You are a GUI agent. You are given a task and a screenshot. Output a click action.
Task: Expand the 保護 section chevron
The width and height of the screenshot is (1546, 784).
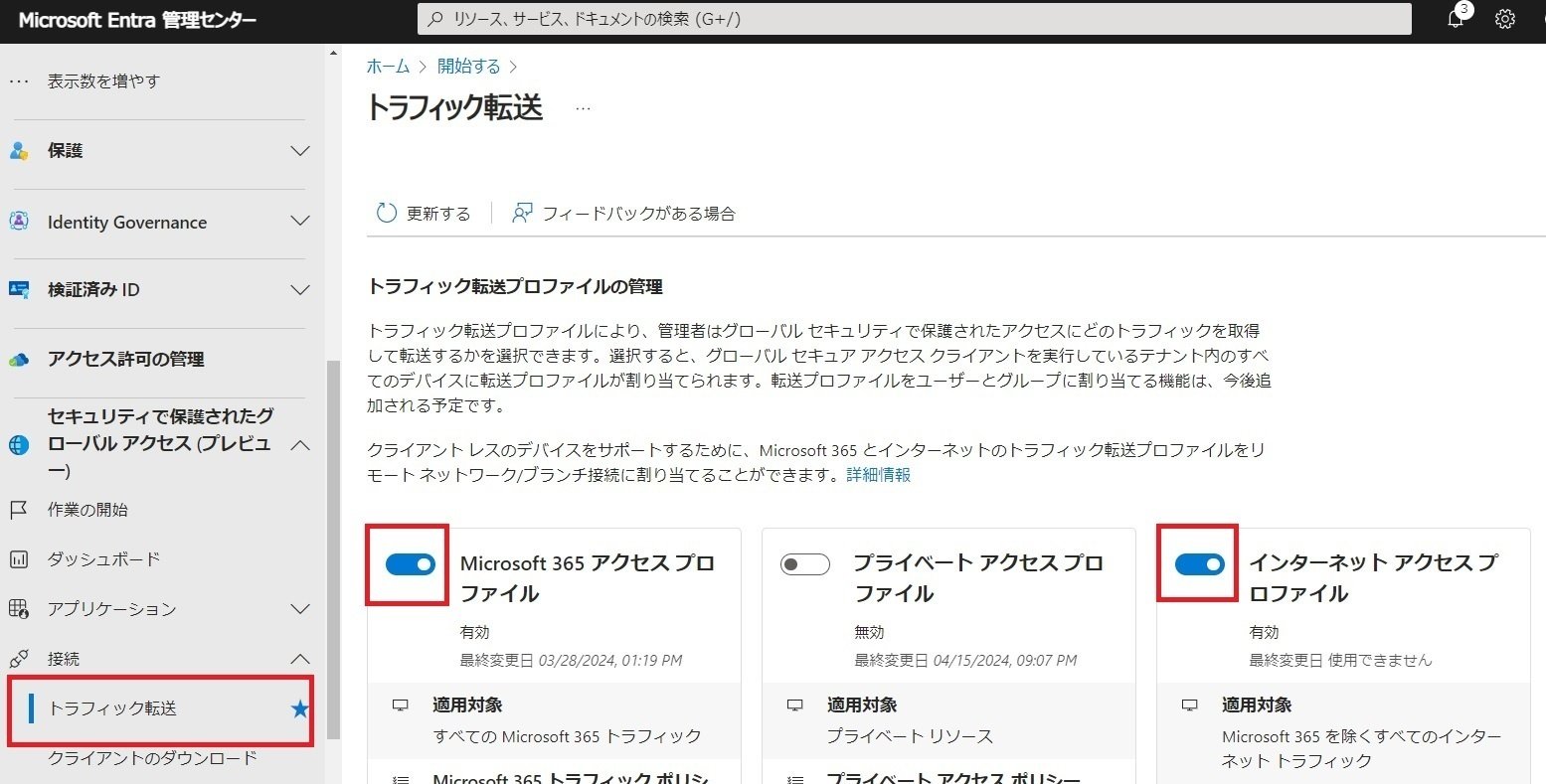[300, 151]
